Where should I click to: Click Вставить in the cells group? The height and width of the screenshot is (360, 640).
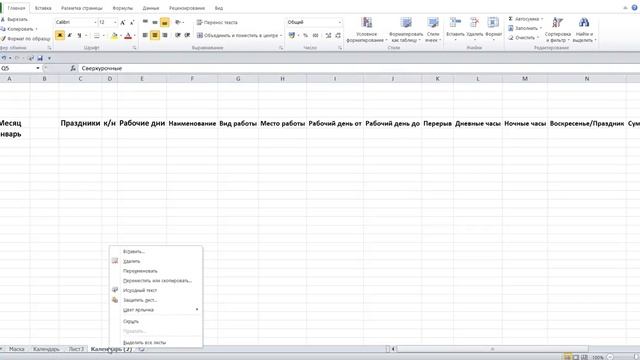(455, 29)
